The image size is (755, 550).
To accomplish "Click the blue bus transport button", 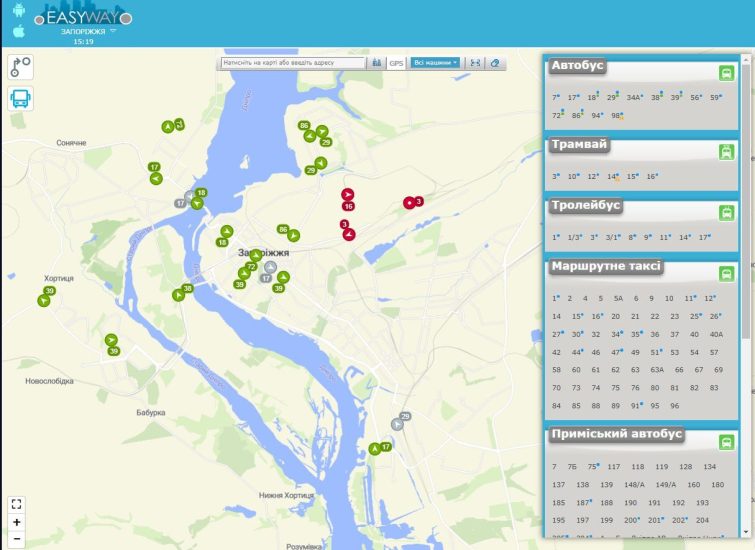I will 21,98.
